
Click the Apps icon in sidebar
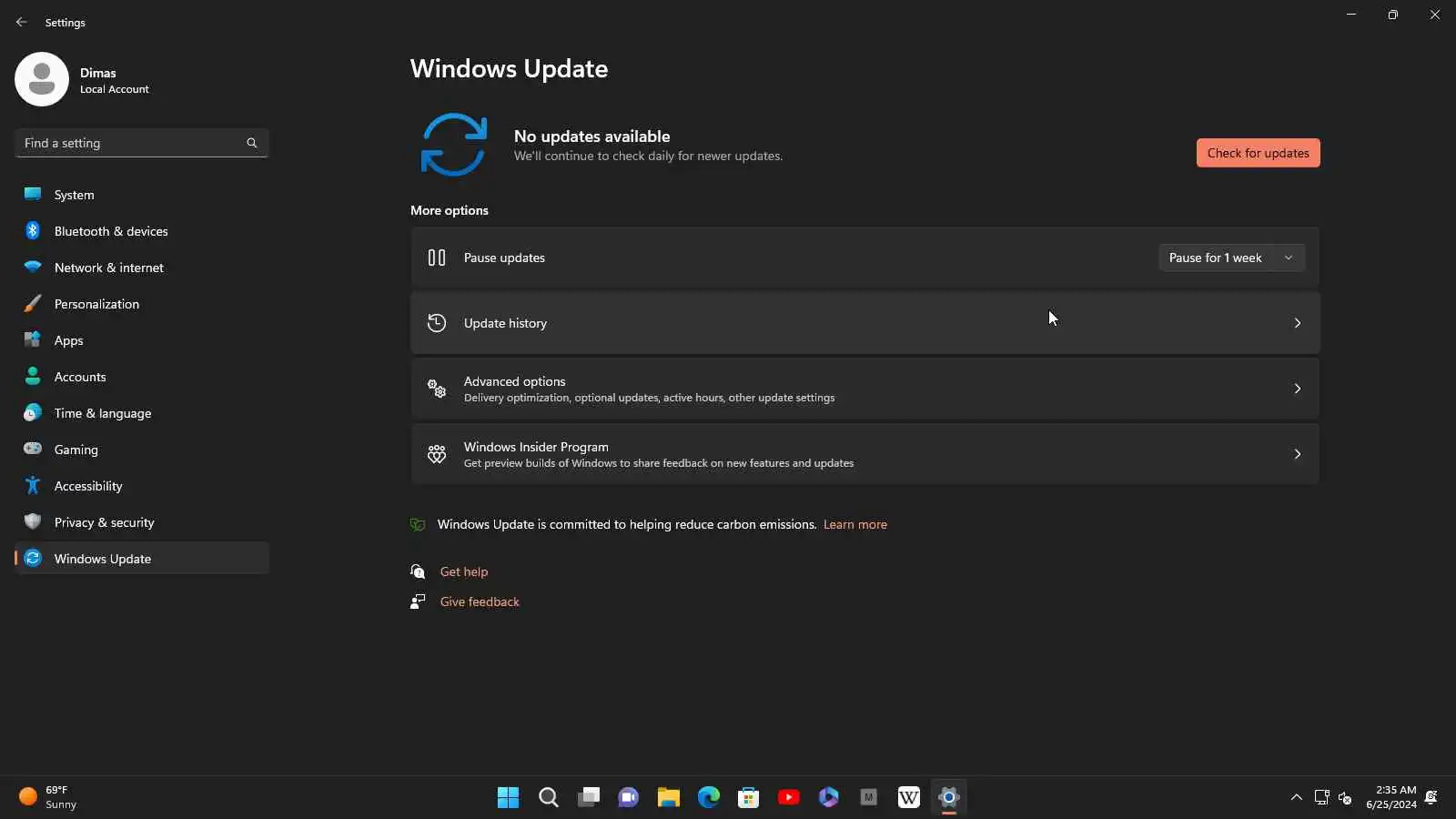point(33,339)
